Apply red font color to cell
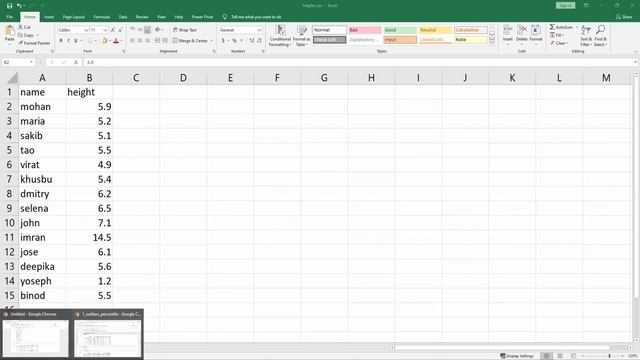640x360 pixels. (116, 41)
